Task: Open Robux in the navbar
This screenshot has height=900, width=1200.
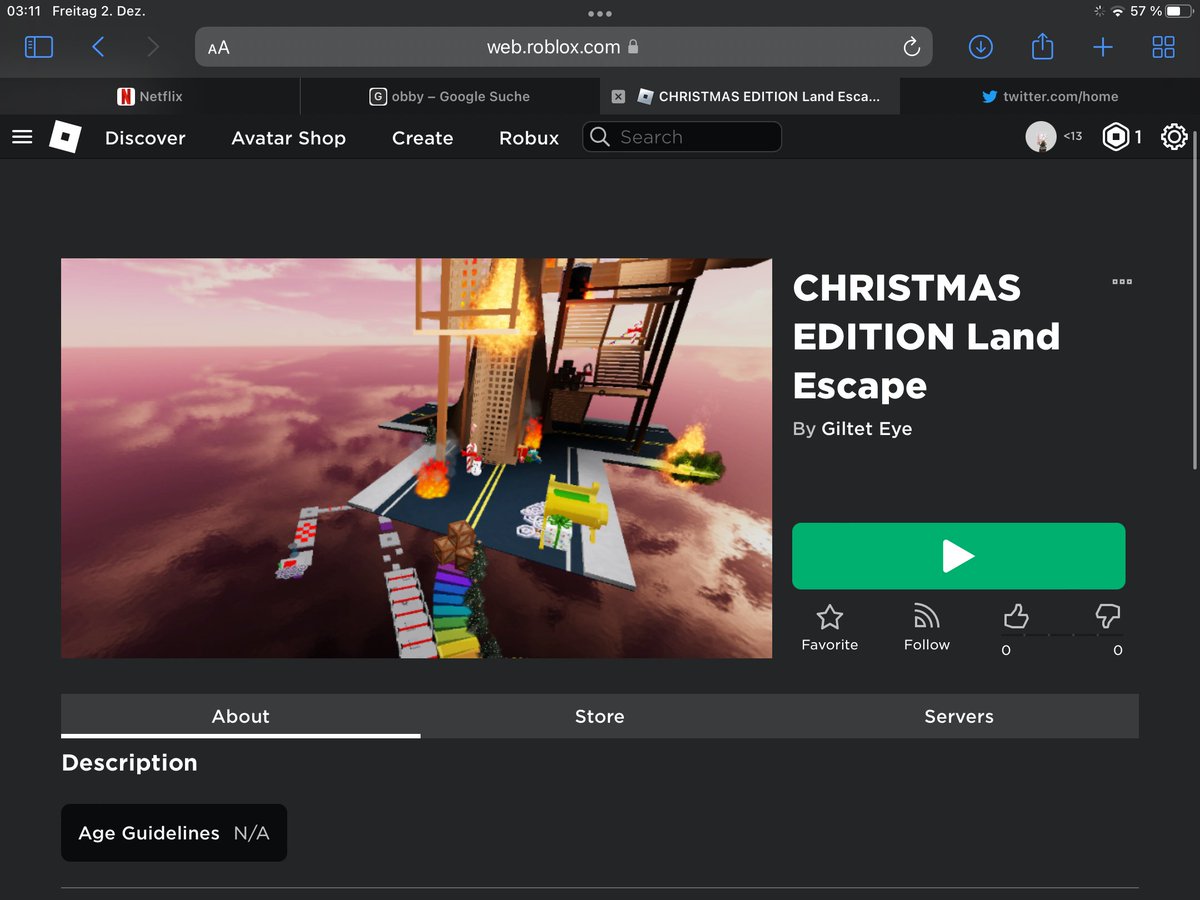Action: coord(529,138)
